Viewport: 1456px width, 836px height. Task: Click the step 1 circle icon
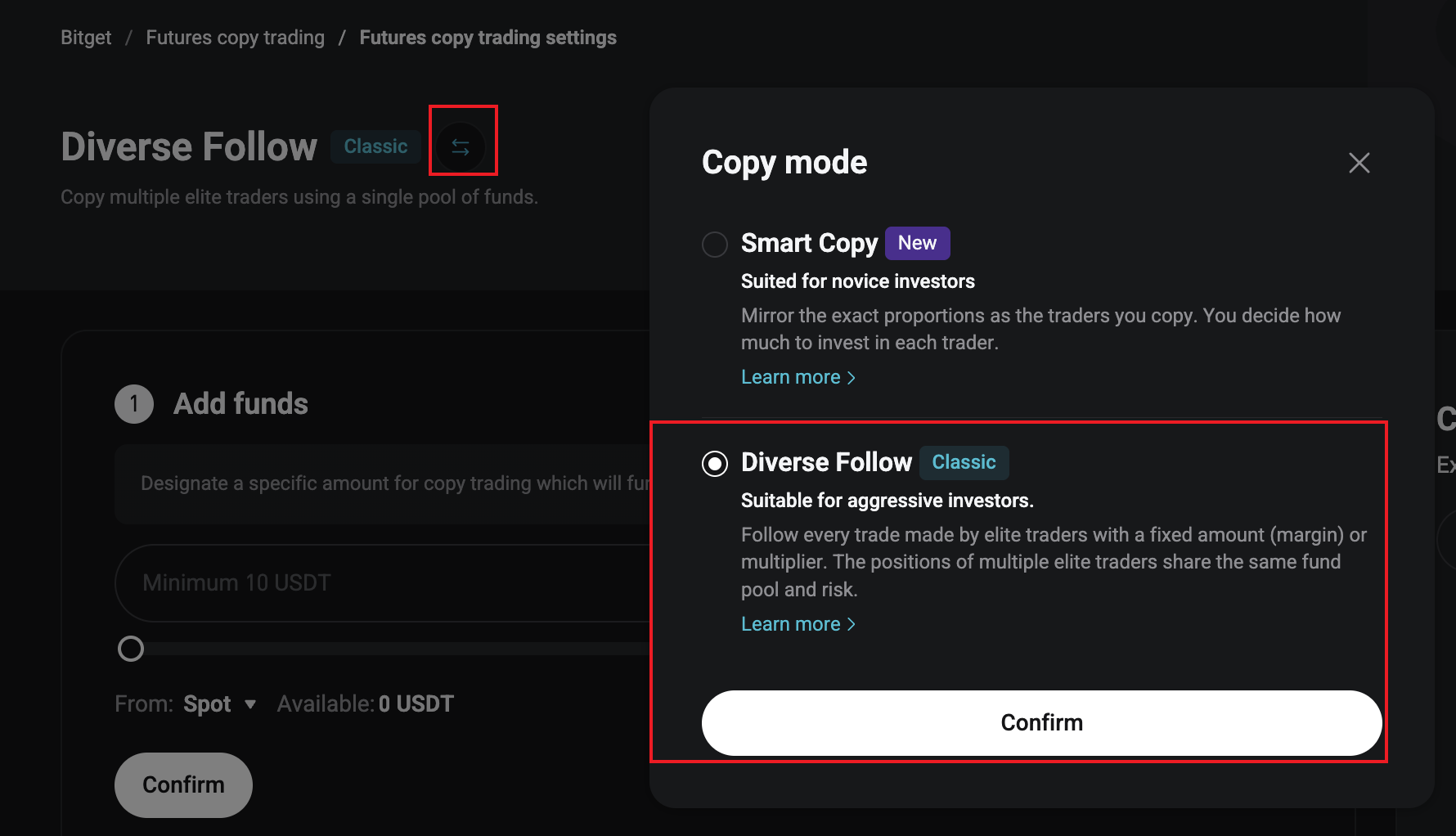[x=134, y=404]
